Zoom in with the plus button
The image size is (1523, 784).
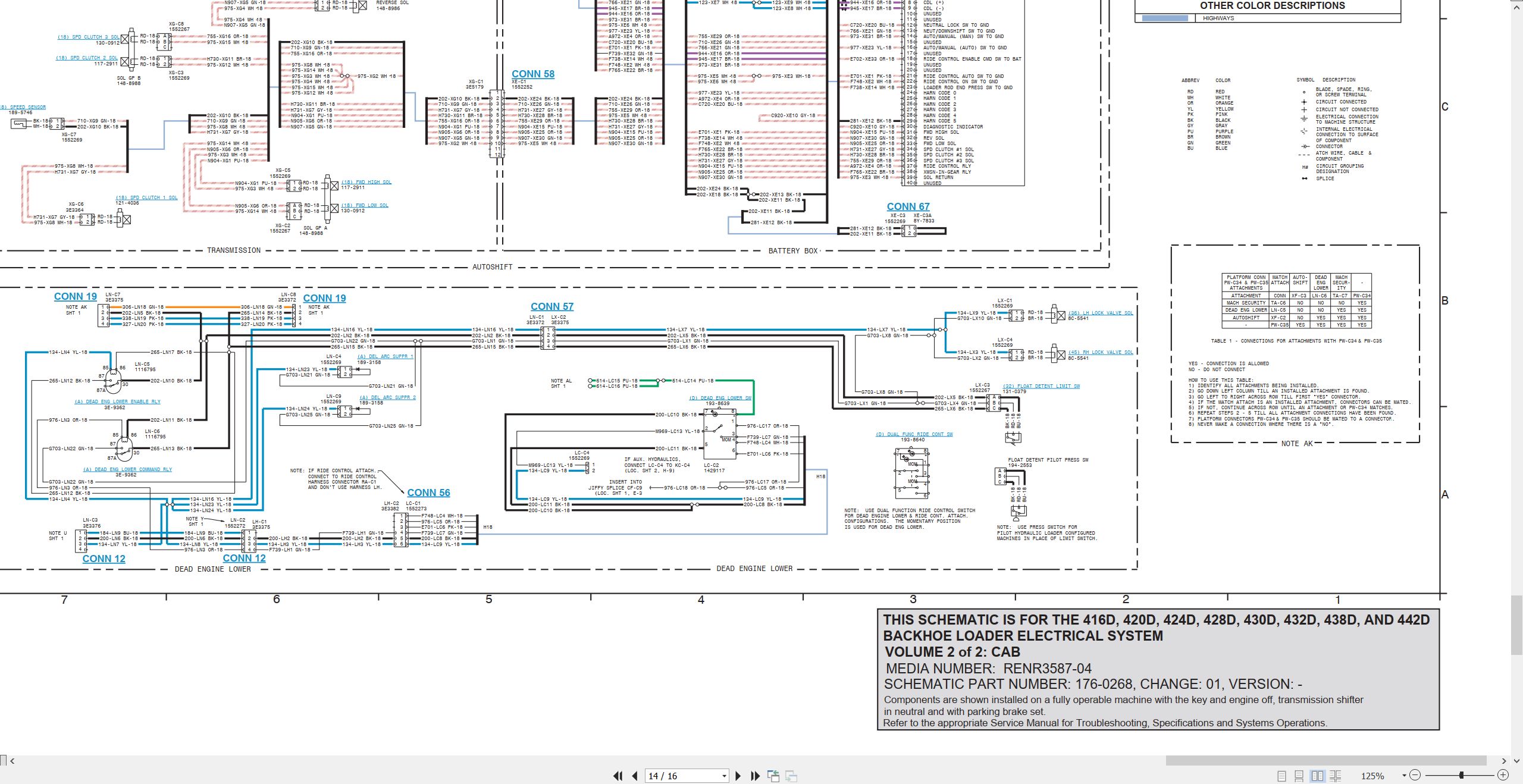tap(1503, 775)
